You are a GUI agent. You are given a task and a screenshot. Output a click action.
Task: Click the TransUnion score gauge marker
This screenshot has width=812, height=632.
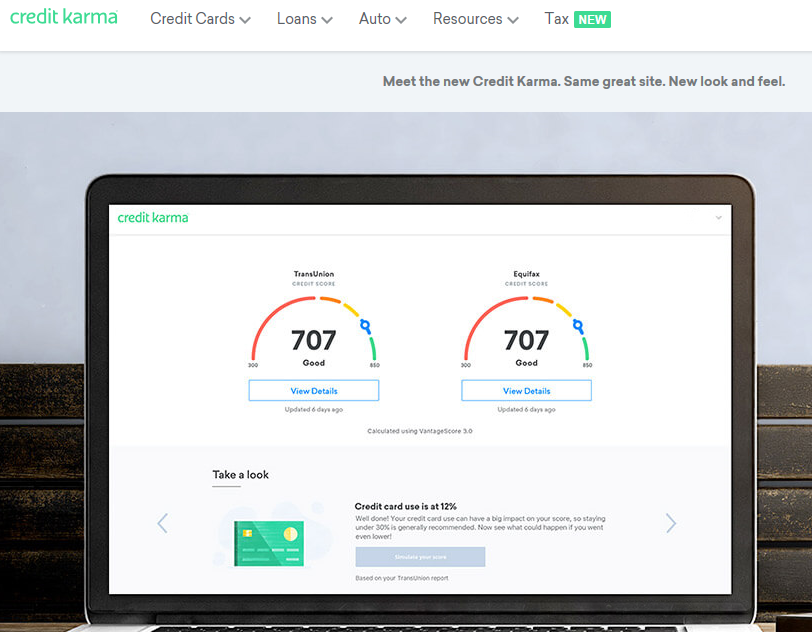[366, 325]
